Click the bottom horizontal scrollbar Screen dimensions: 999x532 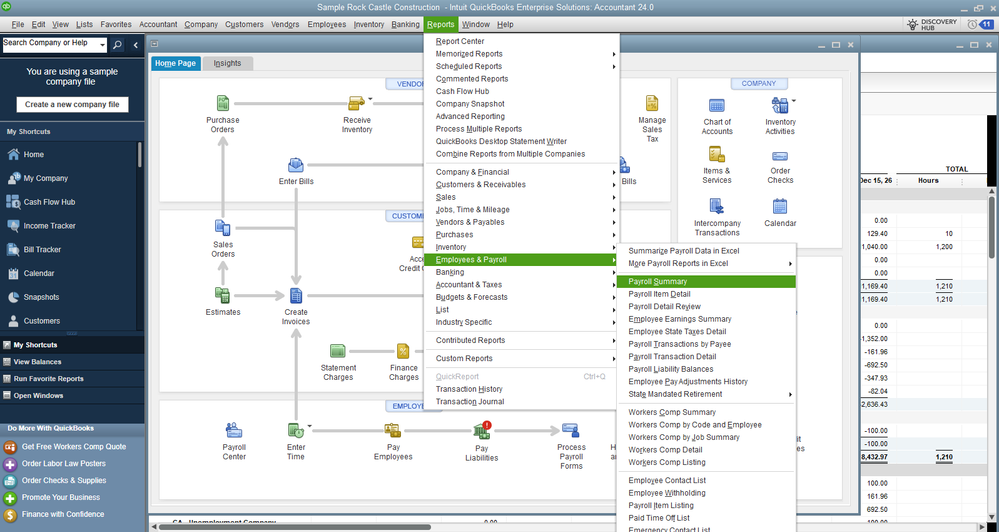click(296, 527)
